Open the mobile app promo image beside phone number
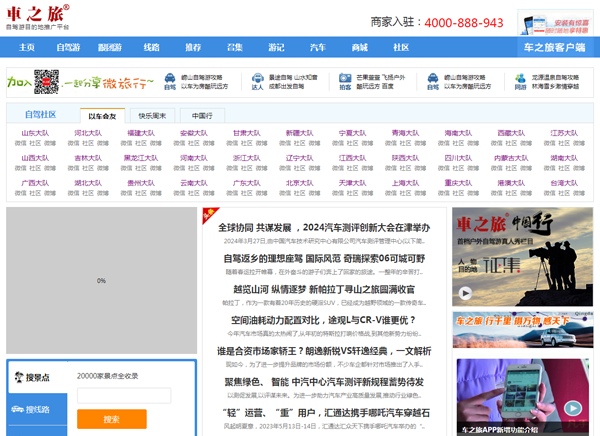The width and height of the screenshot is (600, 436). [555, 23]
